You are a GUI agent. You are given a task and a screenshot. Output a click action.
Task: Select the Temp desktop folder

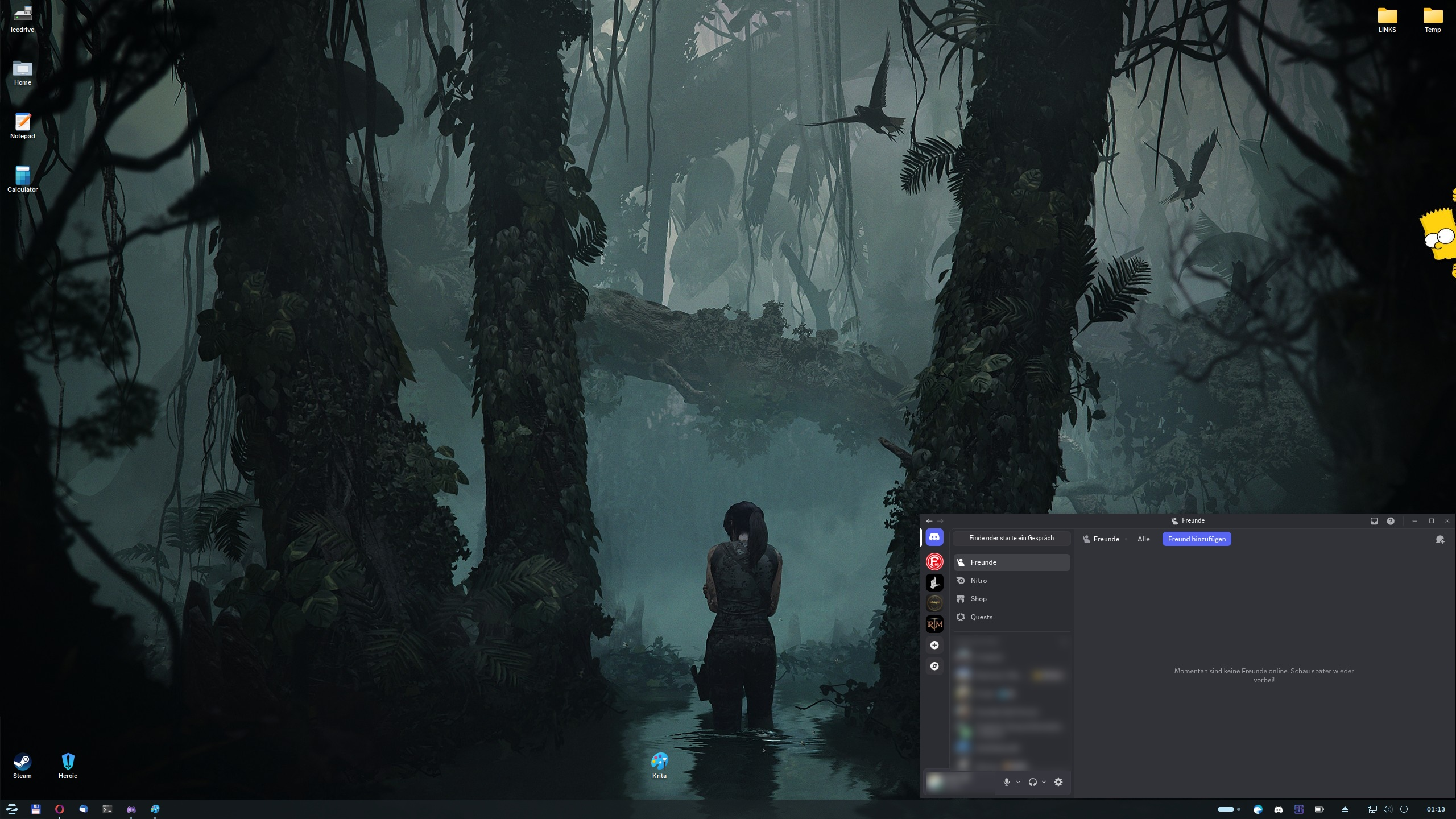(1433, 19)
